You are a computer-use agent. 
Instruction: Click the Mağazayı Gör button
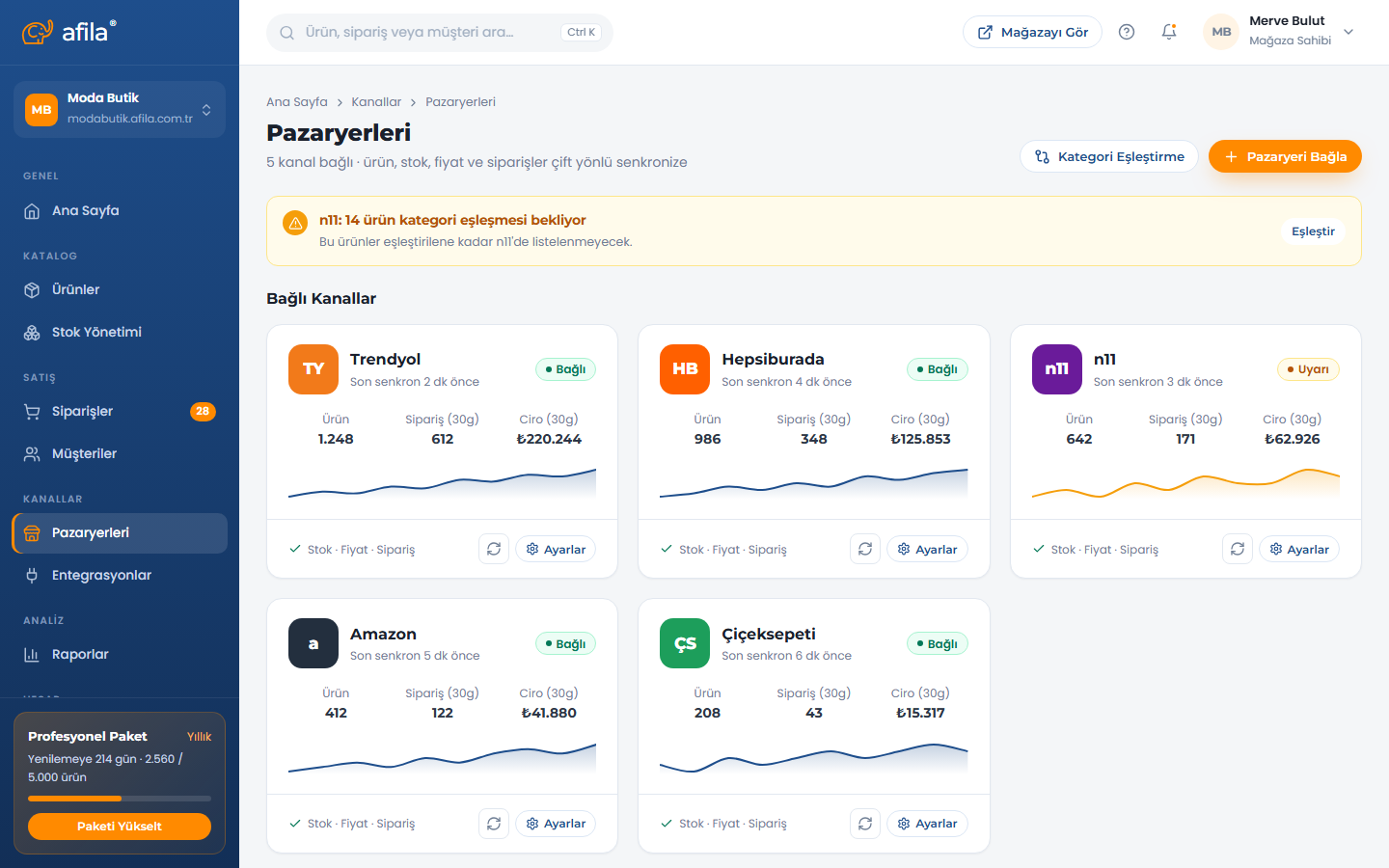click(x=1032, y=32)
